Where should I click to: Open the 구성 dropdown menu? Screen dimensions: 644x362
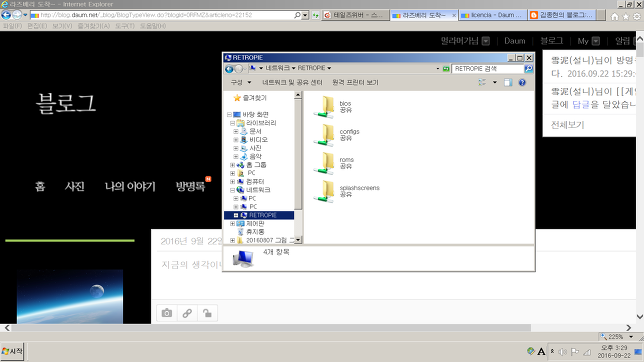(x=241, y=83)
